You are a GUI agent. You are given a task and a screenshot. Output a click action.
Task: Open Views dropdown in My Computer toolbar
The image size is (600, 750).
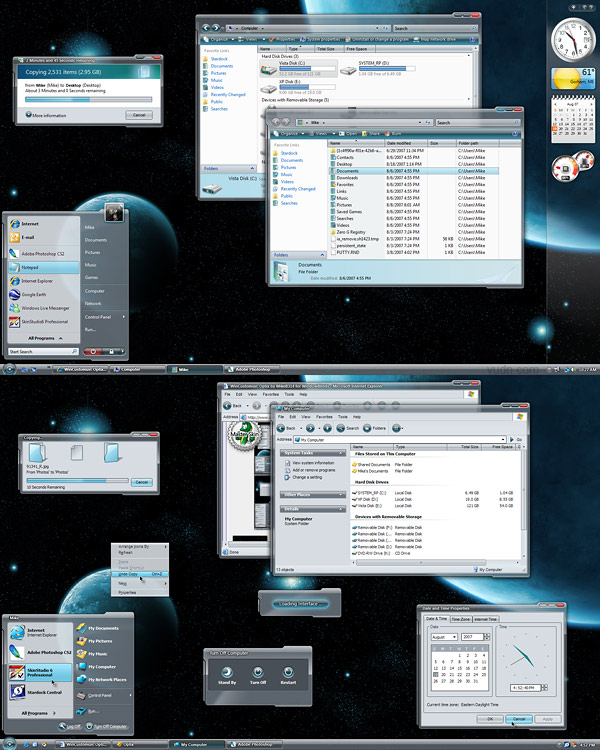(397, 428)
